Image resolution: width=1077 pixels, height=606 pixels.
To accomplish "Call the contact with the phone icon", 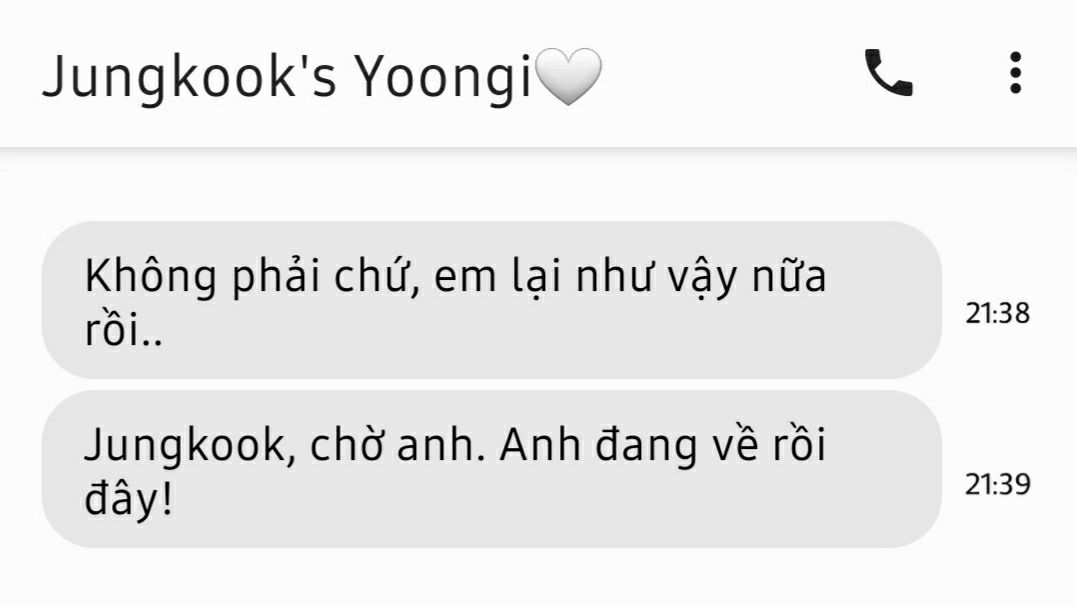I will pos(889,73).
